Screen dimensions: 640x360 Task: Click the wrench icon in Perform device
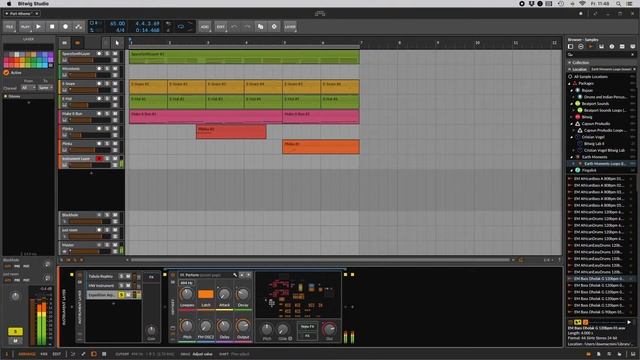(x=235, y=275)
